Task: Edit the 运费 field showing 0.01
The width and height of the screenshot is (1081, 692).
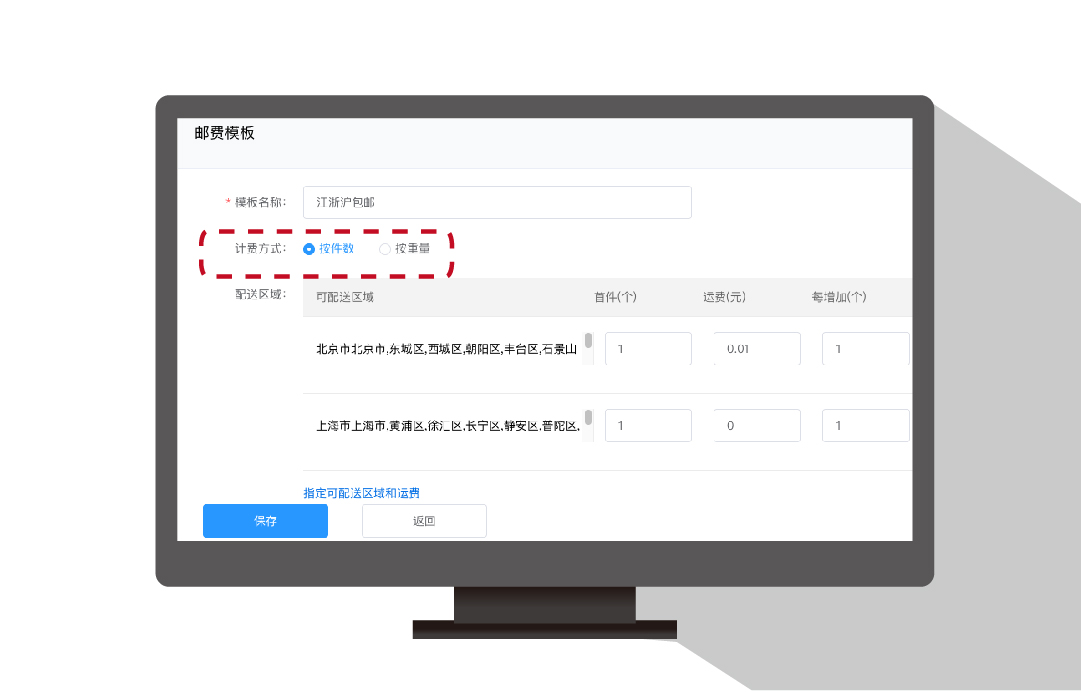Action: [x=757, y=349]
